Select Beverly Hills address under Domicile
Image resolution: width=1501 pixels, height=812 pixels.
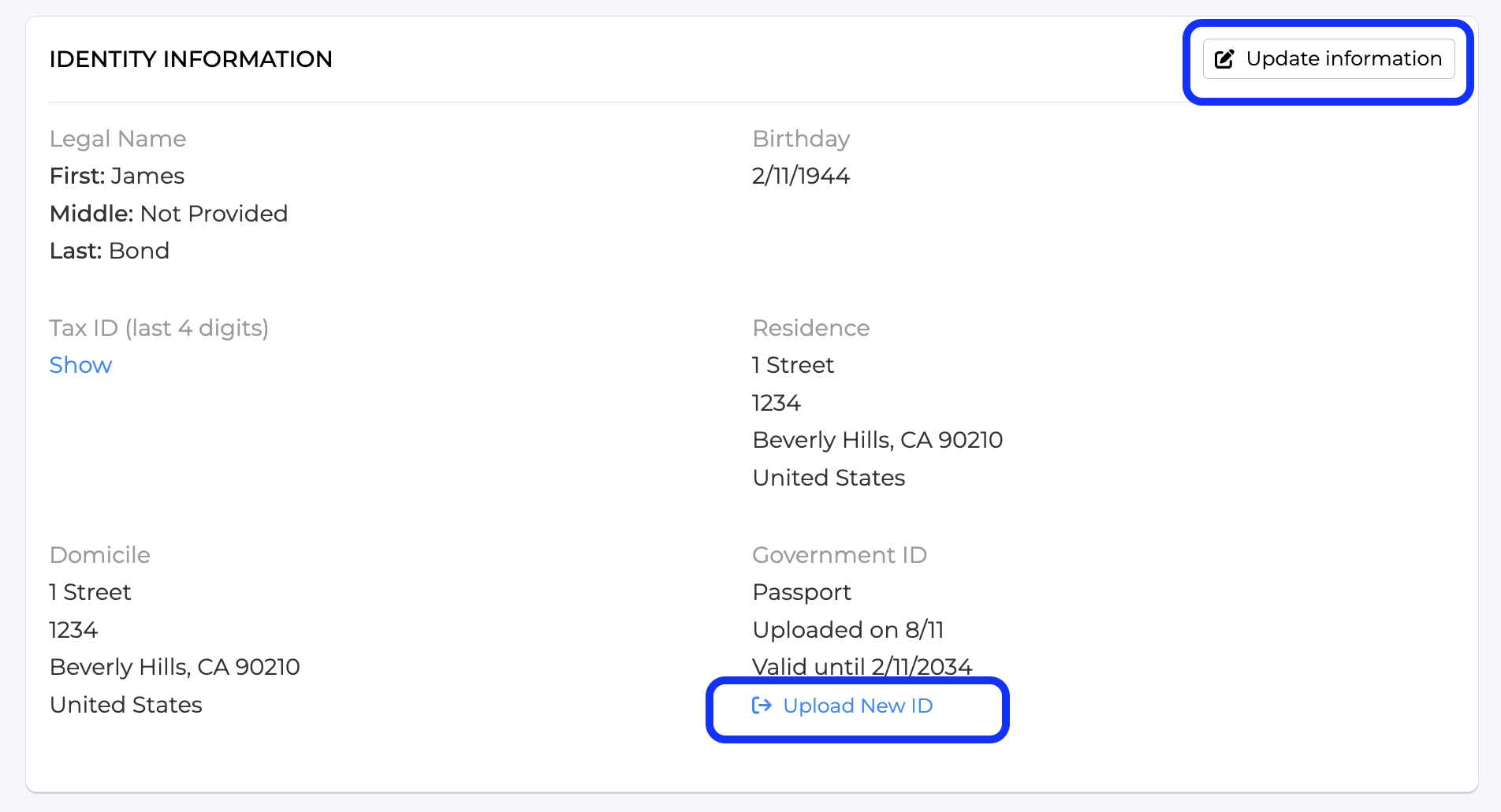[175, 667]
